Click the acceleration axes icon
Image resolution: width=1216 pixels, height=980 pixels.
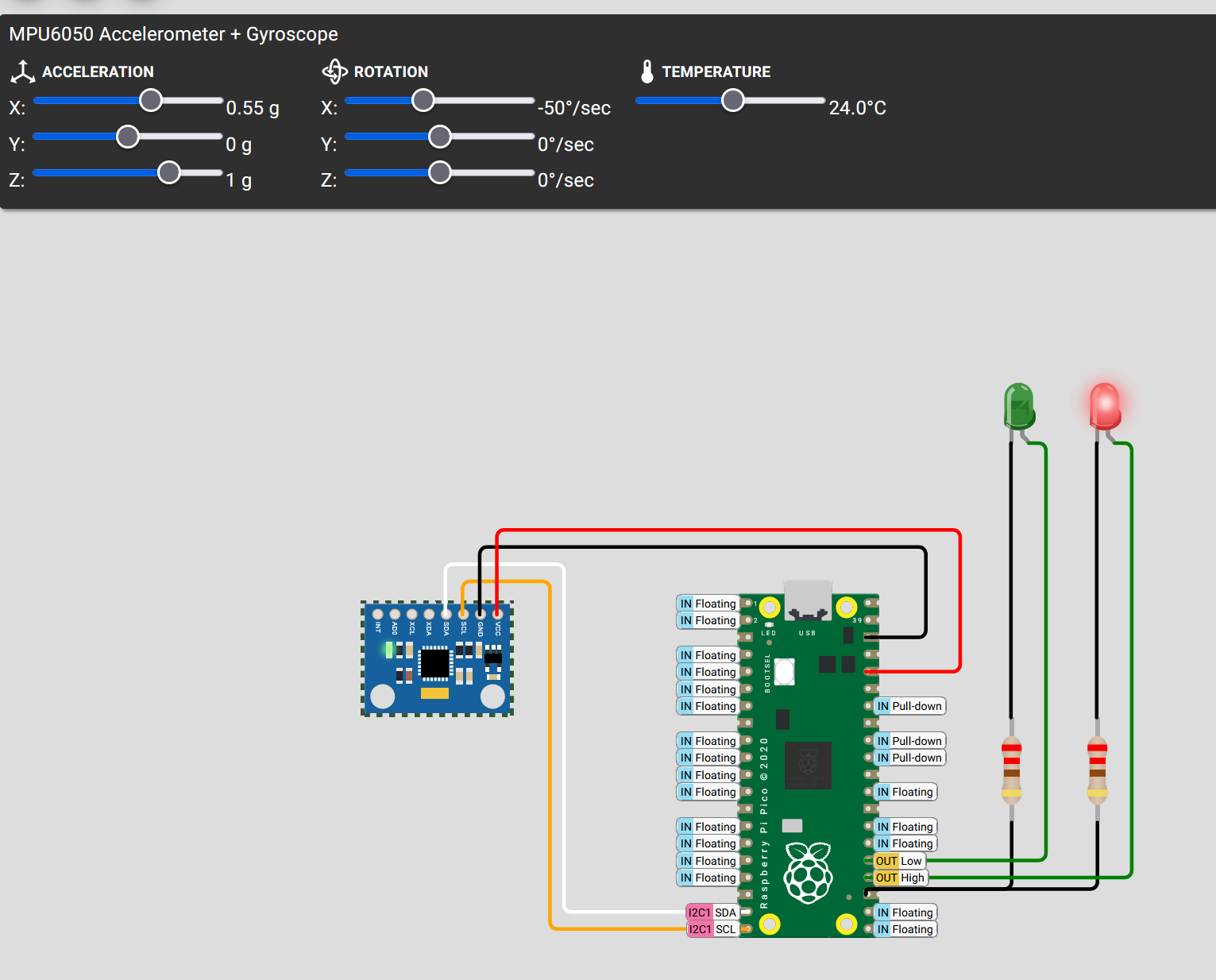[22, 71]
